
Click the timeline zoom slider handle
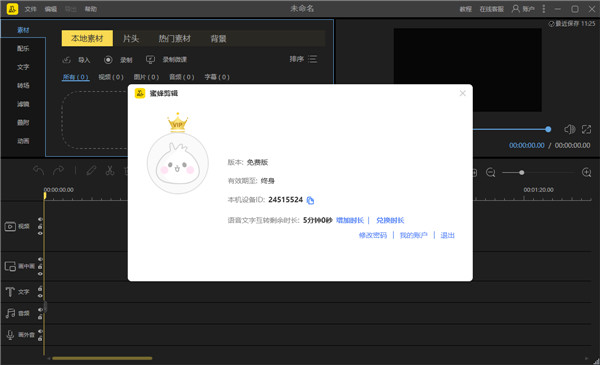click(522, 173)
